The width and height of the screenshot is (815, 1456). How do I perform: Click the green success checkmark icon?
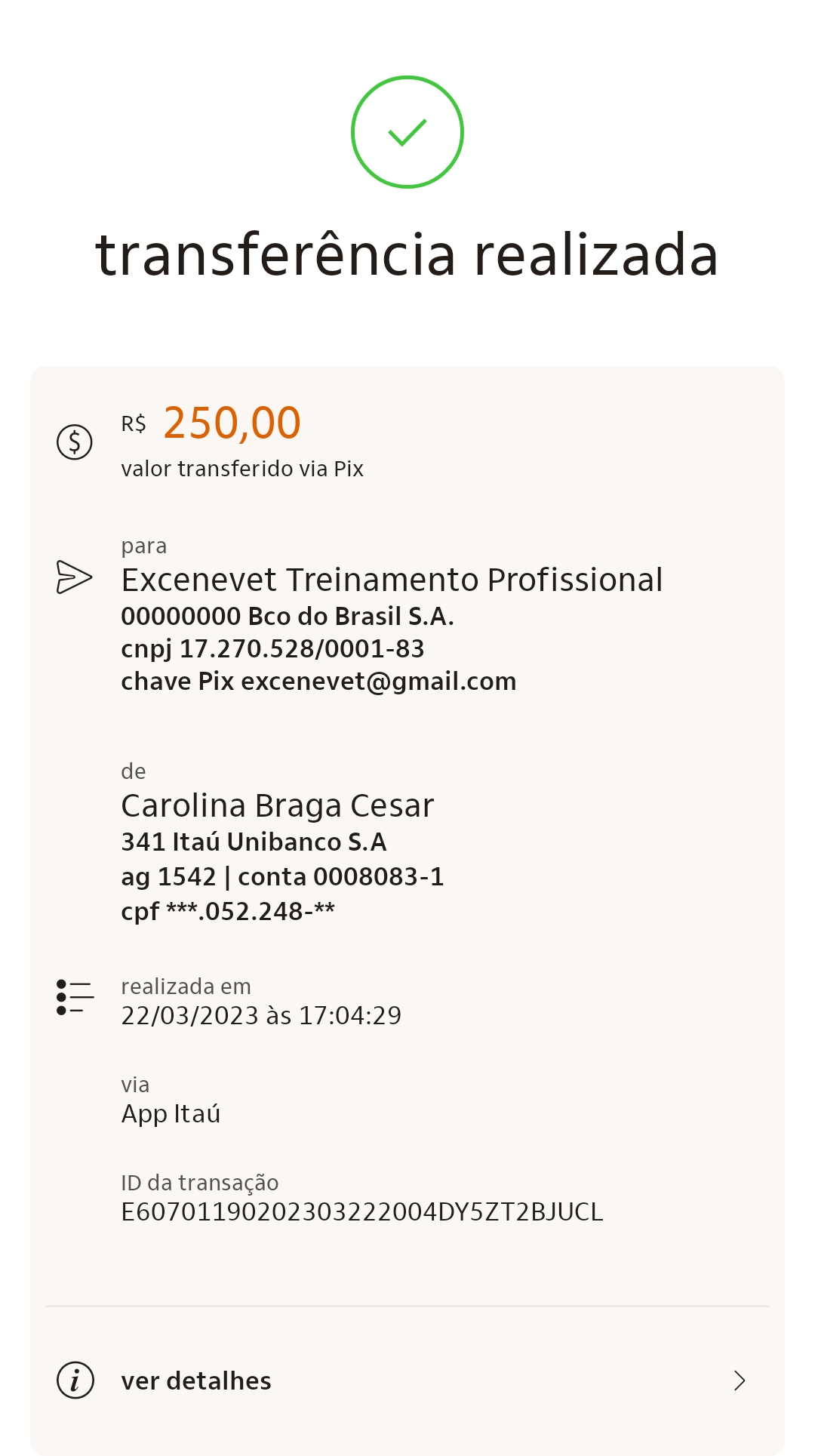coord(407,132)
